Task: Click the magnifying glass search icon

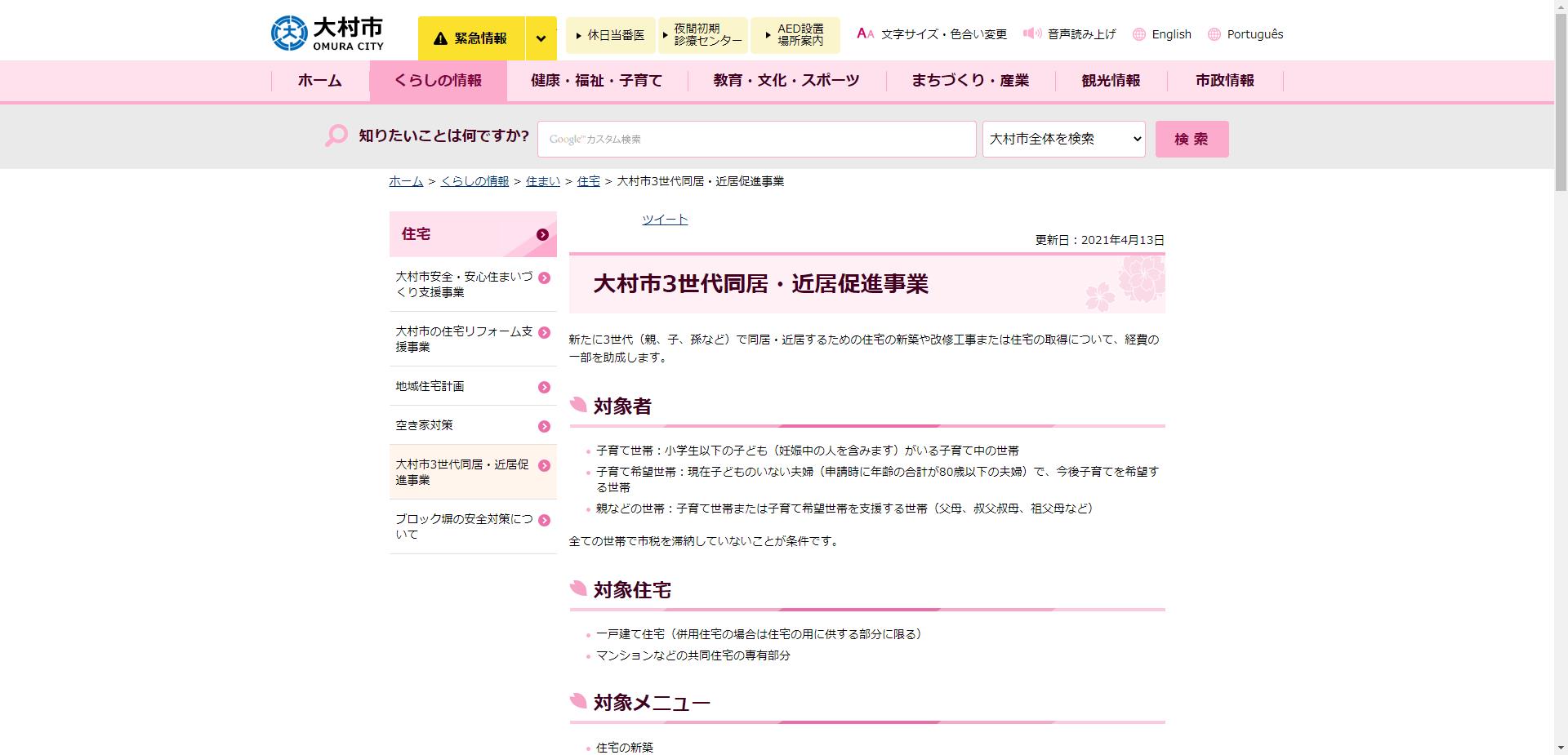Action: [335, 136]
